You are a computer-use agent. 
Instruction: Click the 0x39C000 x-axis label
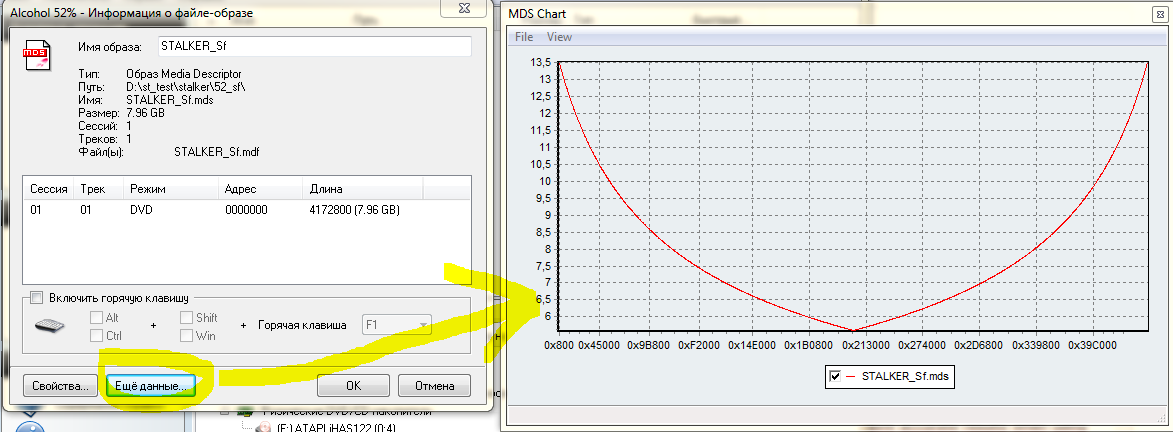[x=1093, y=346]
